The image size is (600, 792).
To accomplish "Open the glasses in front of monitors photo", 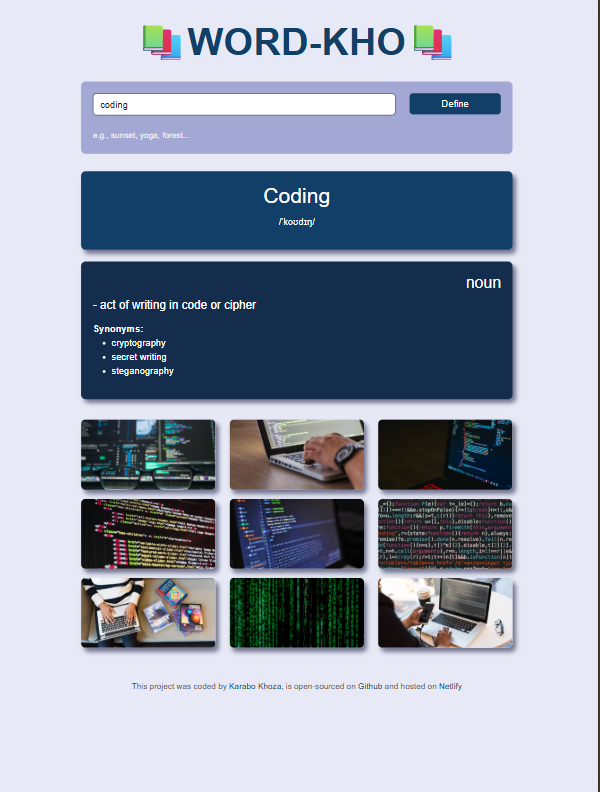I will pyautogui.click(x=148, y=455).
